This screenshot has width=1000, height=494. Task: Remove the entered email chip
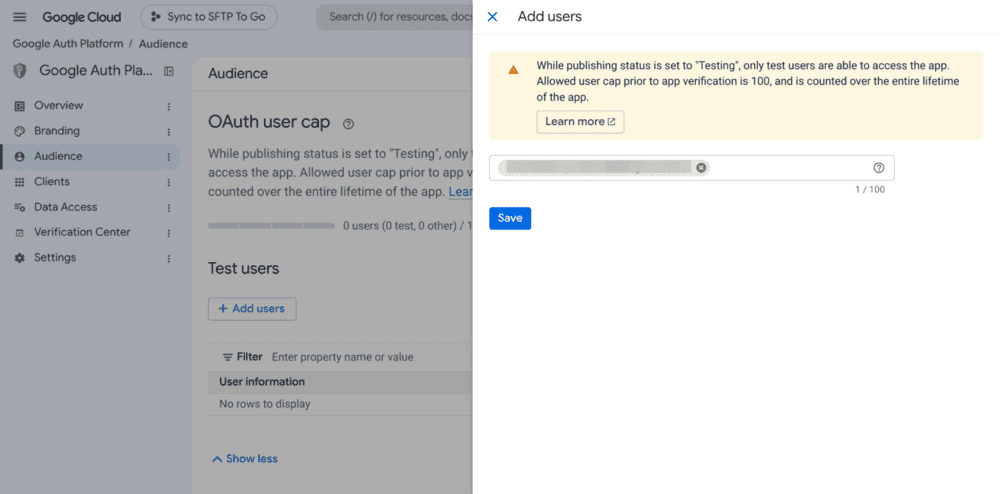click(x=701, y=168)
